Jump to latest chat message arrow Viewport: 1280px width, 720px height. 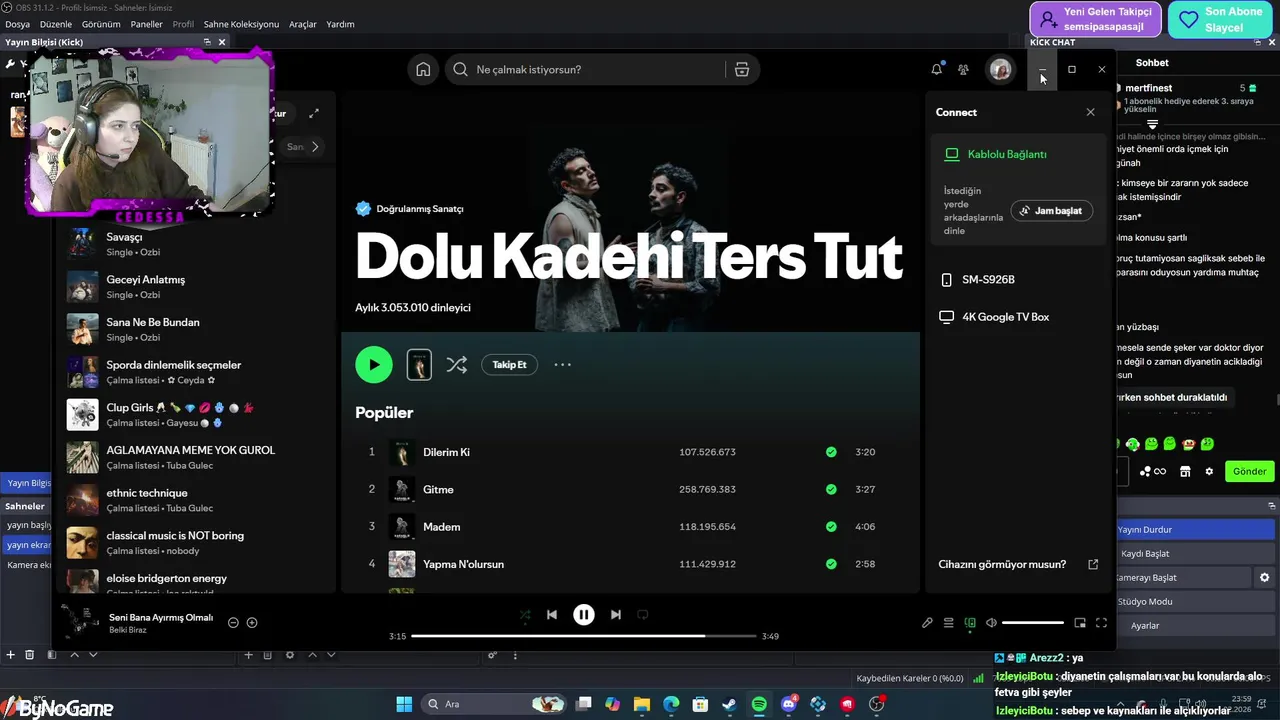coord(1152,124)
